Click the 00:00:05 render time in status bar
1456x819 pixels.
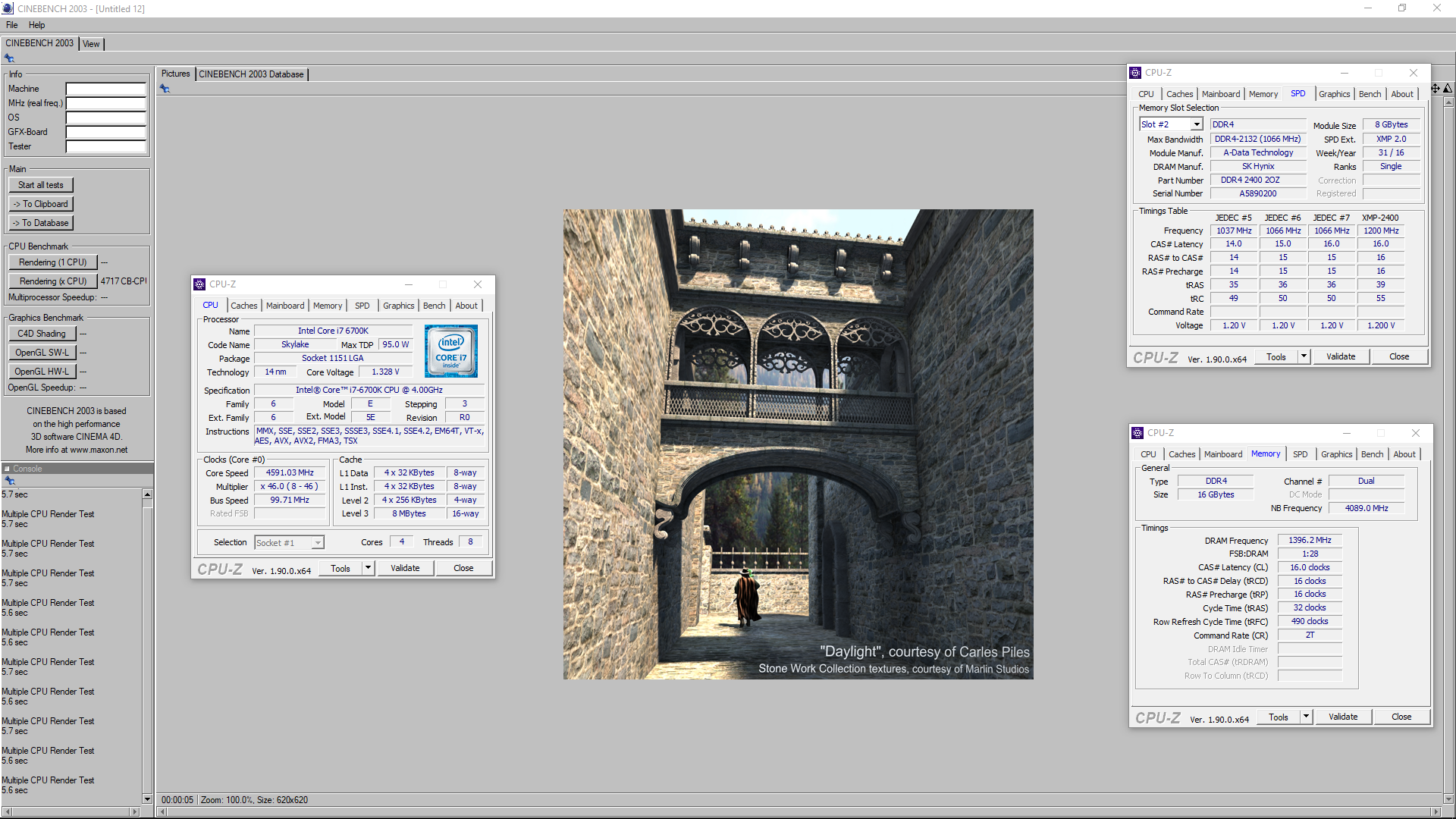177,800
